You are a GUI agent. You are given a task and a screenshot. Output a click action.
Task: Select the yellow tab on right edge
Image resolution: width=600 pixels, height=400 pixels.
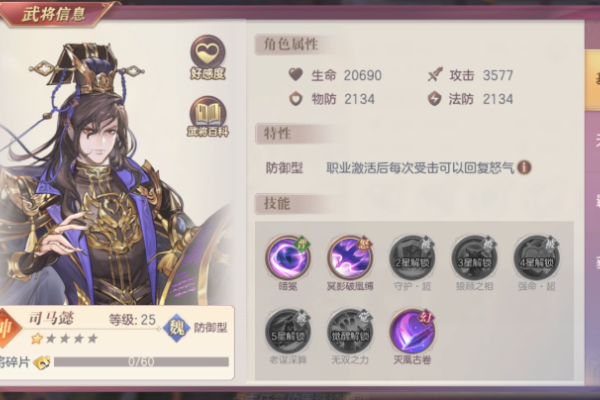pos(592,80)
